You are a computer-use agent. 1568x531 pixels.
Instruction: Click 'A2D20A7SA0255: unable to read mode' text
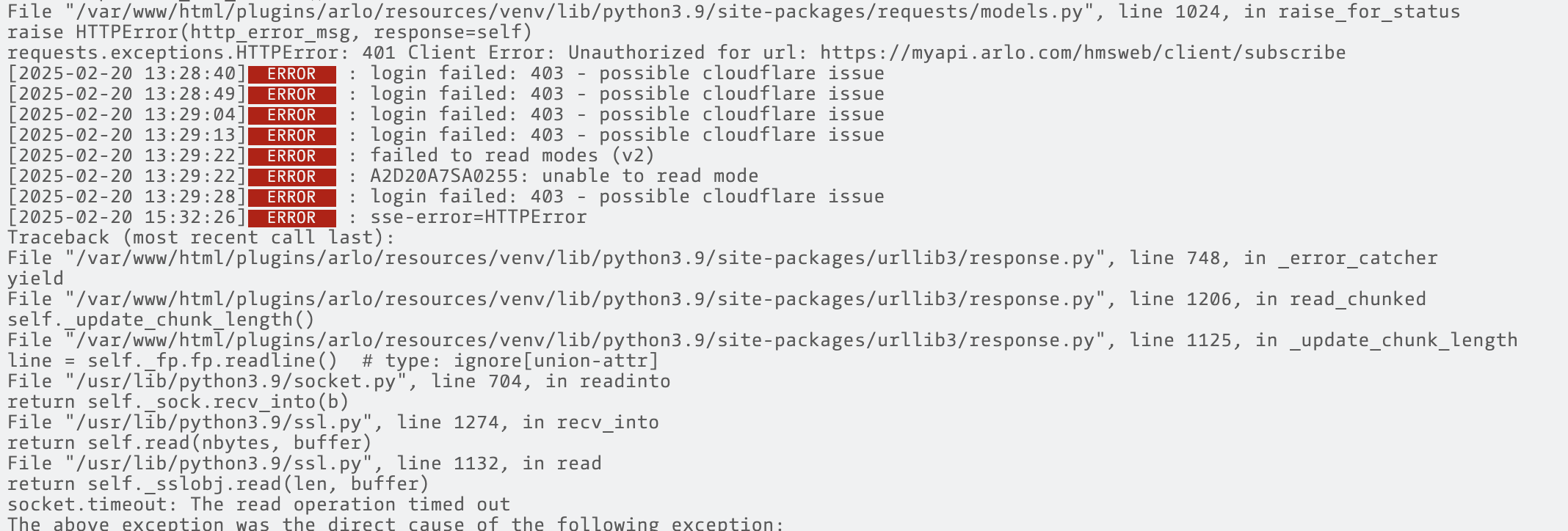tap(564, 176)
